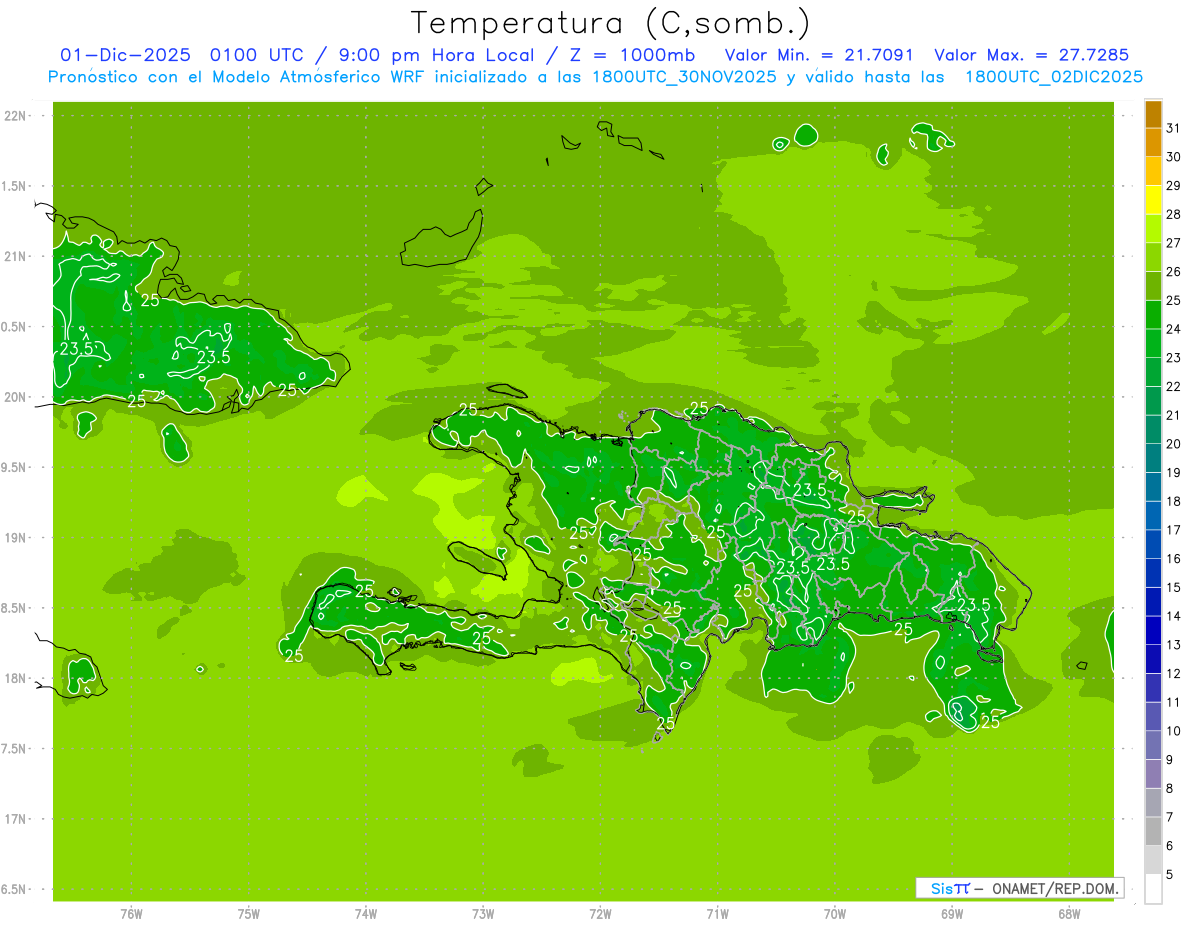Click the '74W' longitude axis label
The height and width of the screenshot is (927, 1200).
click(366, 913)
